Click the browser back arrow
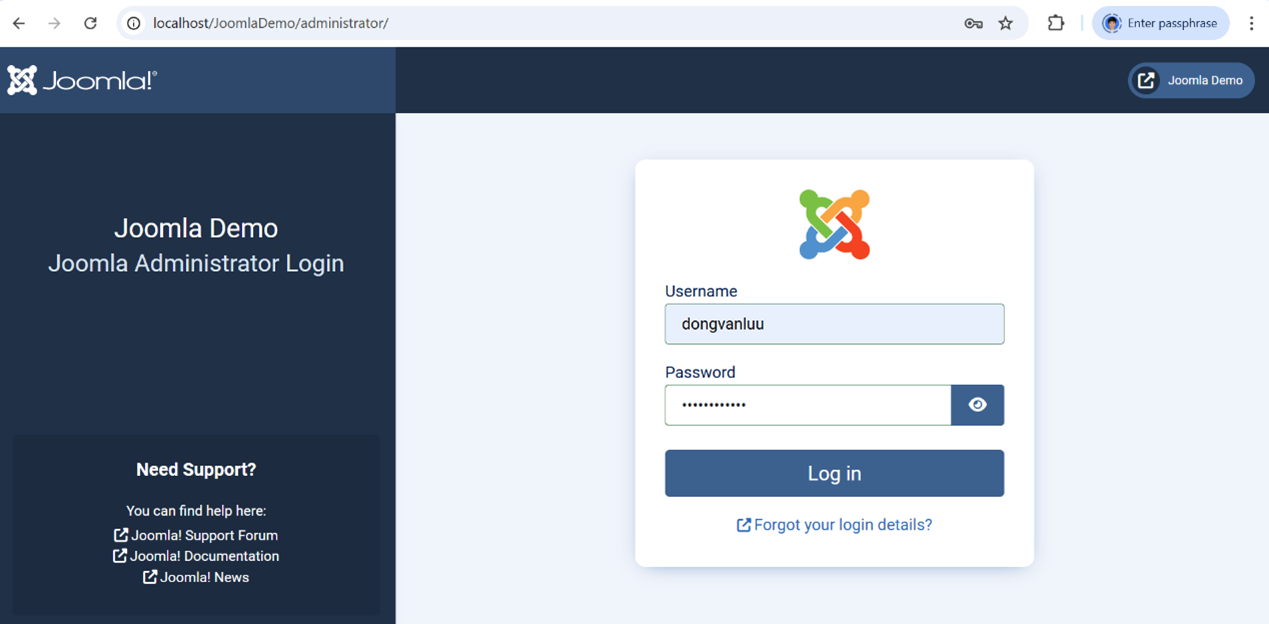Image resolution: width=1269 pixels, height=624 pixels. tap(19, 23)
